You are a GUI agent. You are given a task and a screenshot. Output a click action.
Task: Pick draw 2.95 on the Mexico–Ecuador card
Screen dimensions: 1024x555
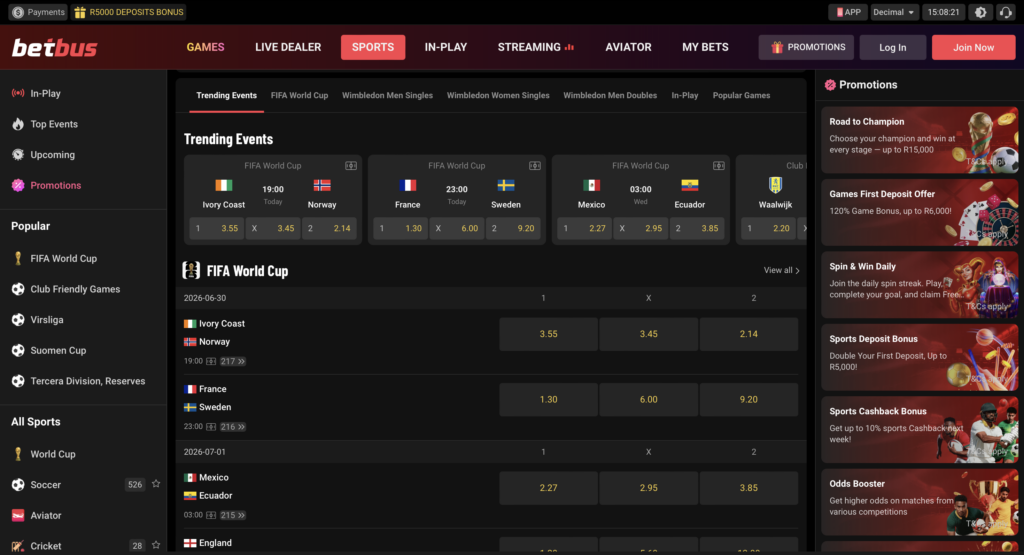643,229
